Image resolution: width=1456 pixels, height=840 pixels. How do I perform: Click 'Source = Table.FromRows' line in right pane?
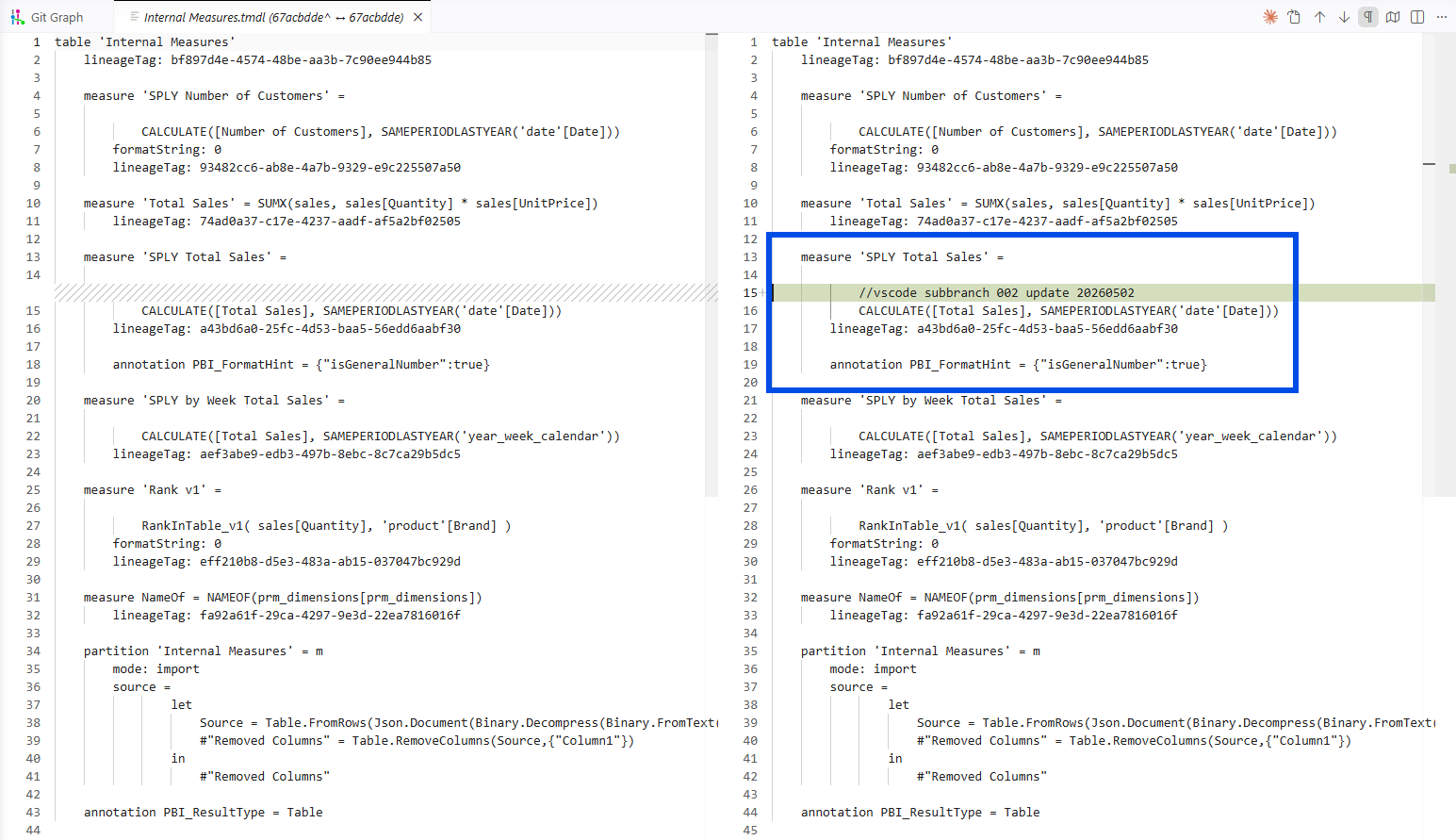(x=1175, y=723)
